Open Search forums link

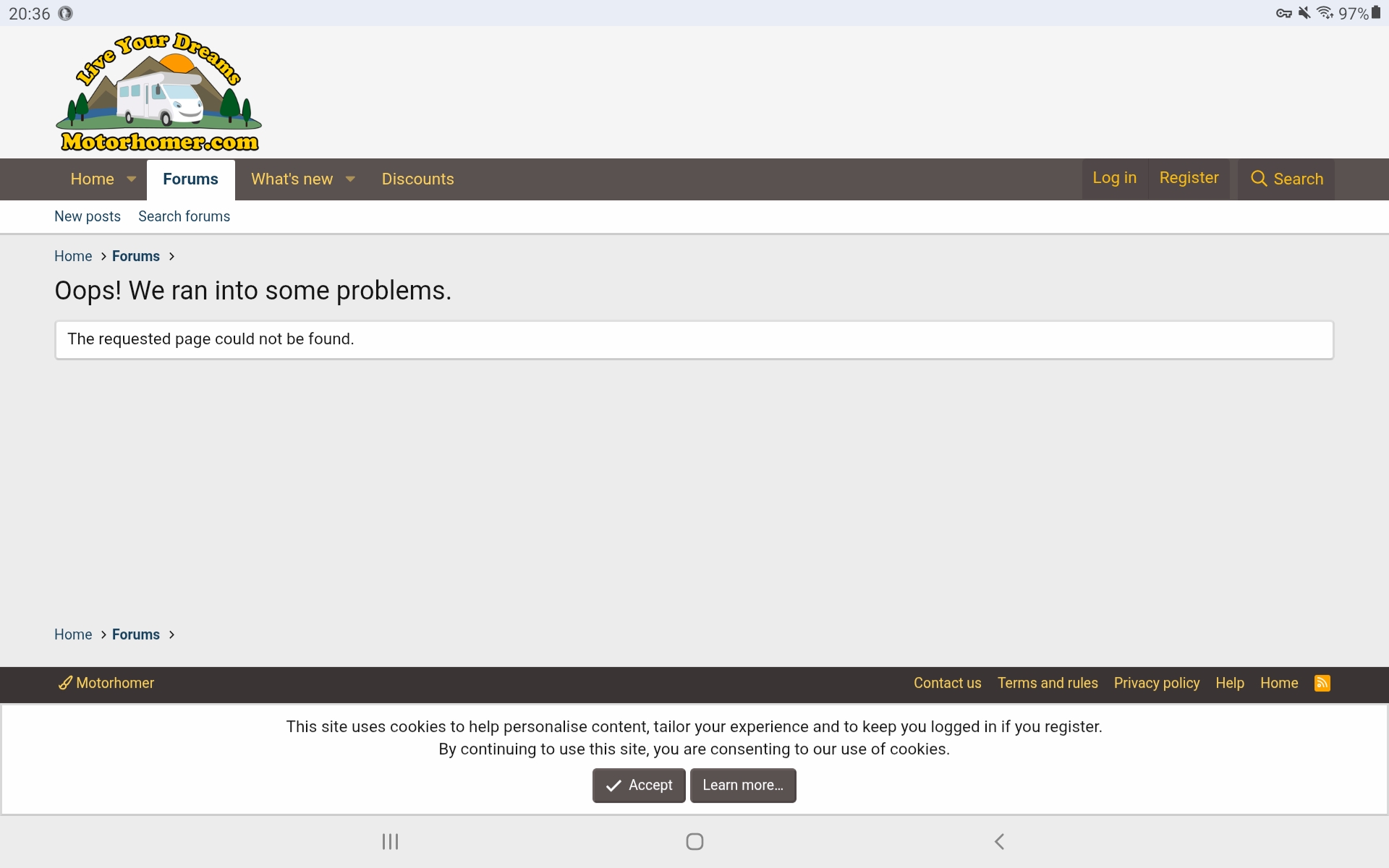click(x=184, y=216)
